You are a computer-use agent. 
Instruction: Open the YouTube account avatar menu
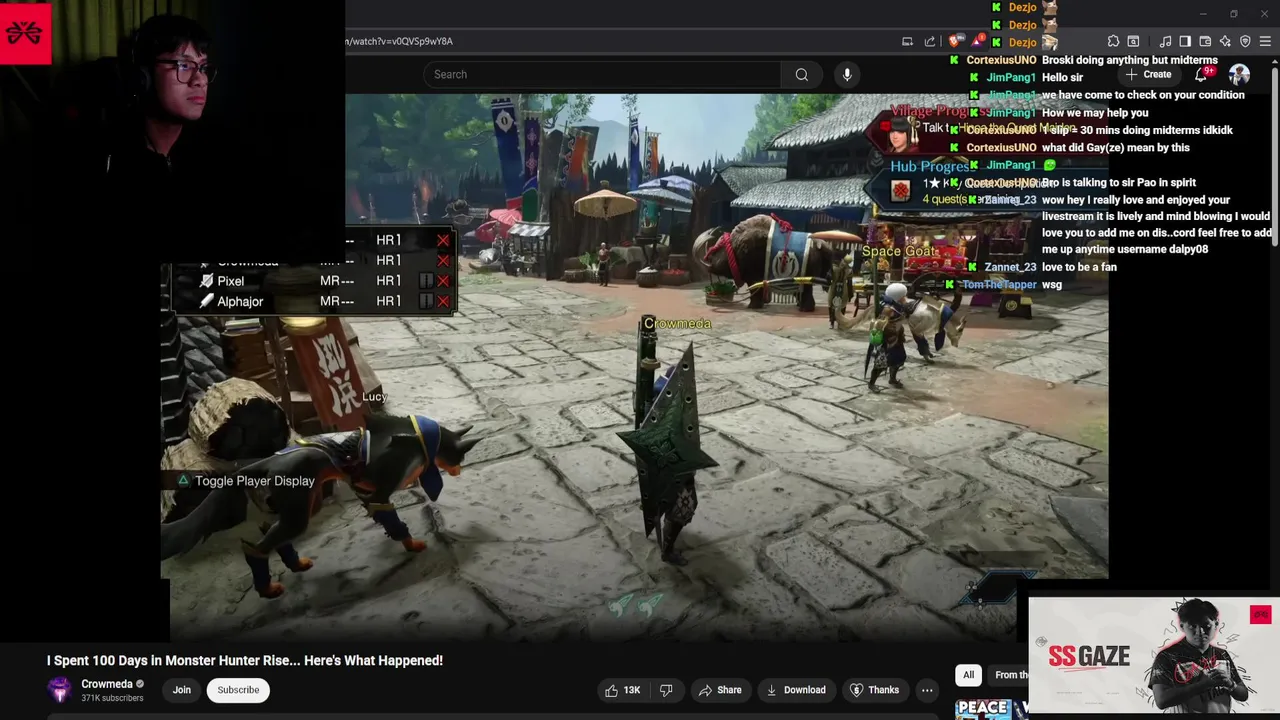coord(1239,75)
